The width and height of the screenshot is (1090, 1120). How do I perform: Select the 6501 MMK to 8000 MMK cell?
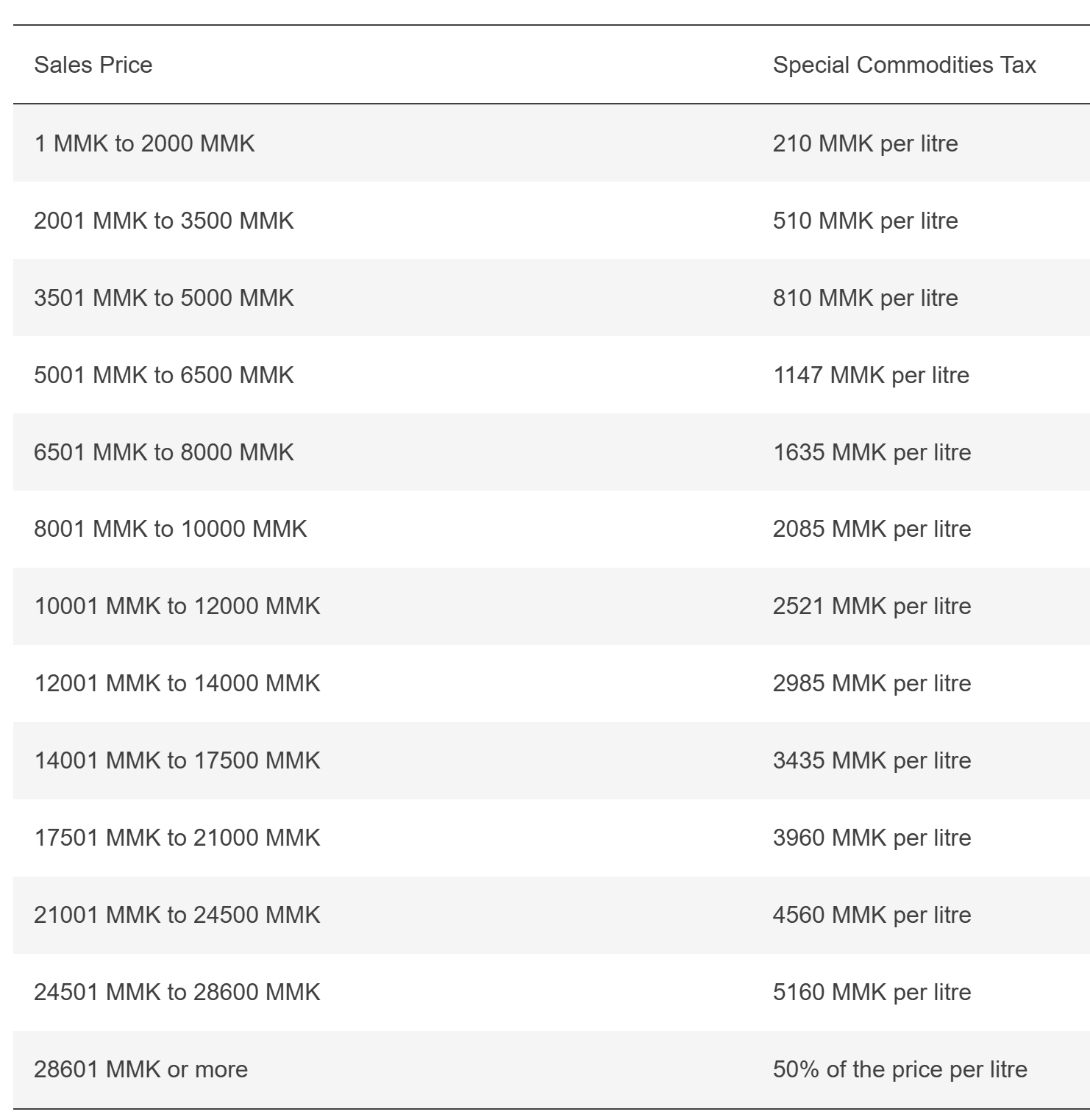(163, 452)
